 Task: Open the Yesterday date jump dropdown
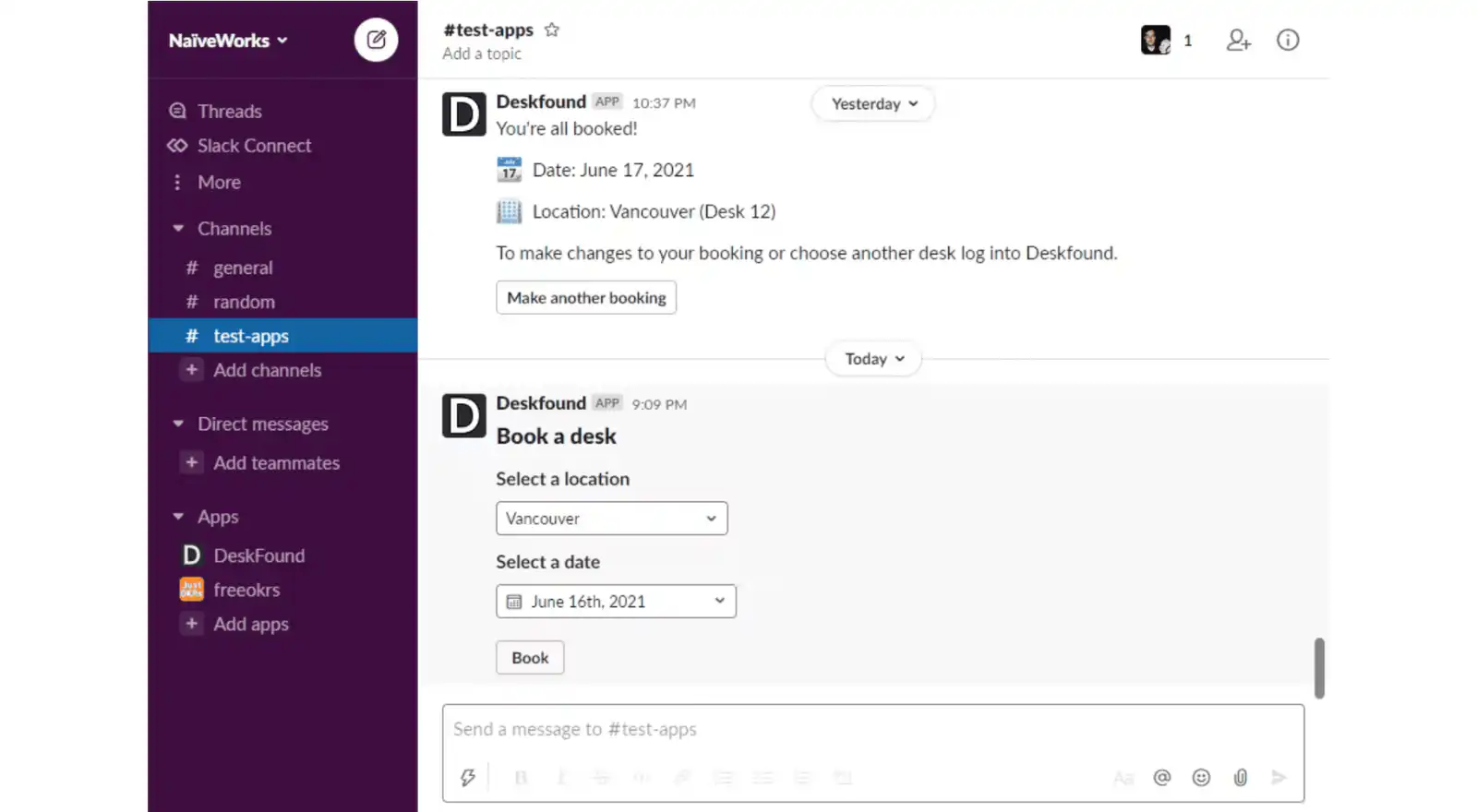click(873, 103)
